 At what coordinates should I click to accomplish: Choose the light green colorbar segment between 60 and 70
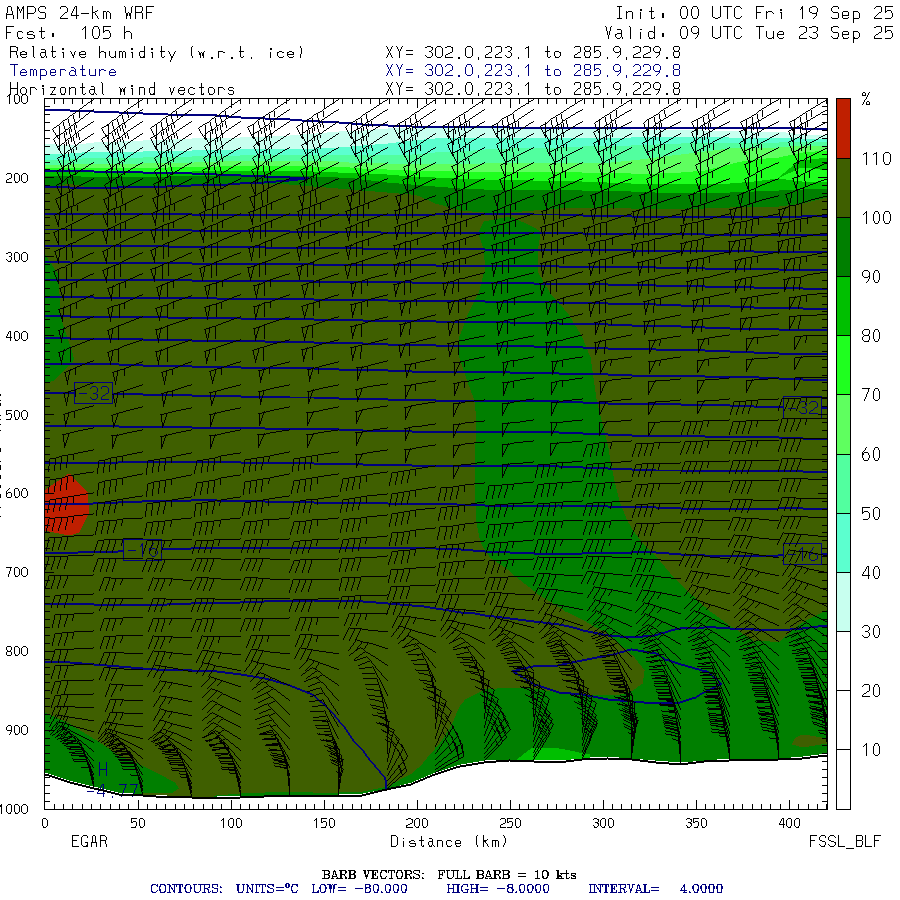pyautogui.click(x=843, y=425)
